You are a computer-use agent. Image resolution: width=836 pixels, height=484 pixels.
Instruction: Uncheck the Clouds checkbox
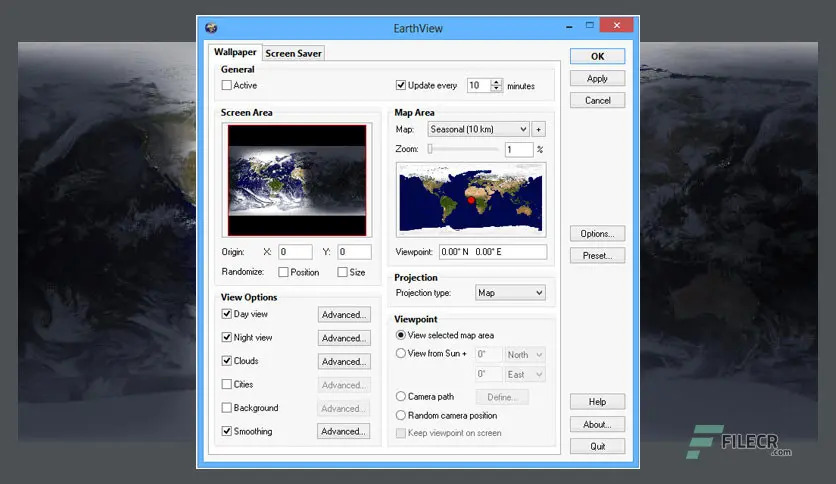(227, 361)
